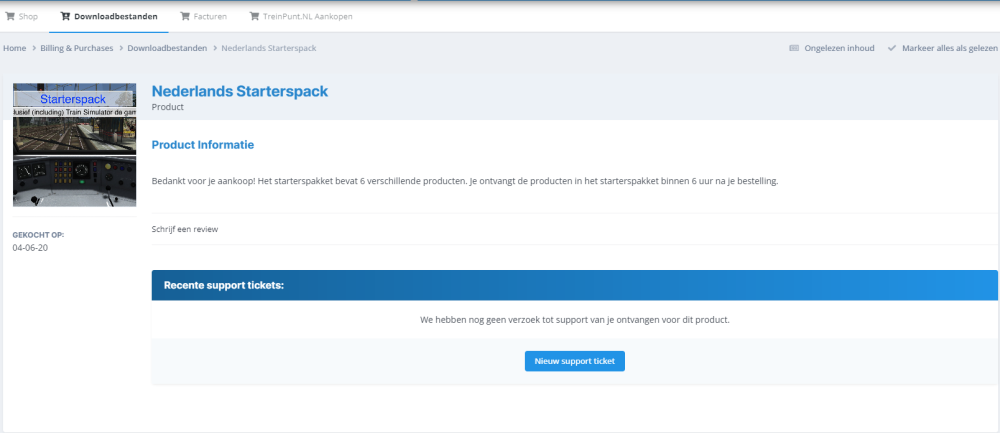1000x433 pixels.
Task: Open Billing & Purchases breadcrumb link
Action: [78, 47]
